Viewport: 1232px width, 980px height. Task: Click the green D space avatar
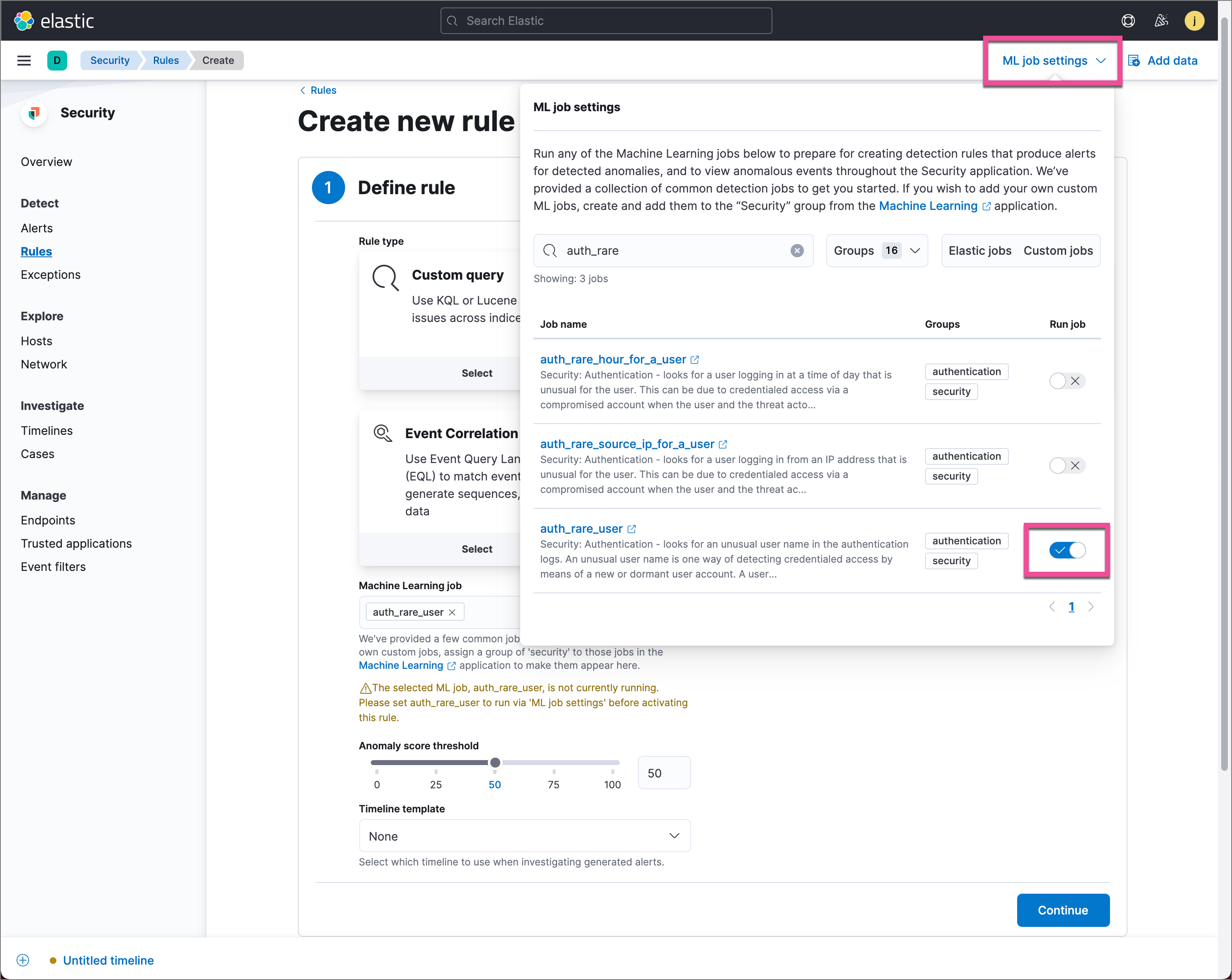click(x=56, y=61)
